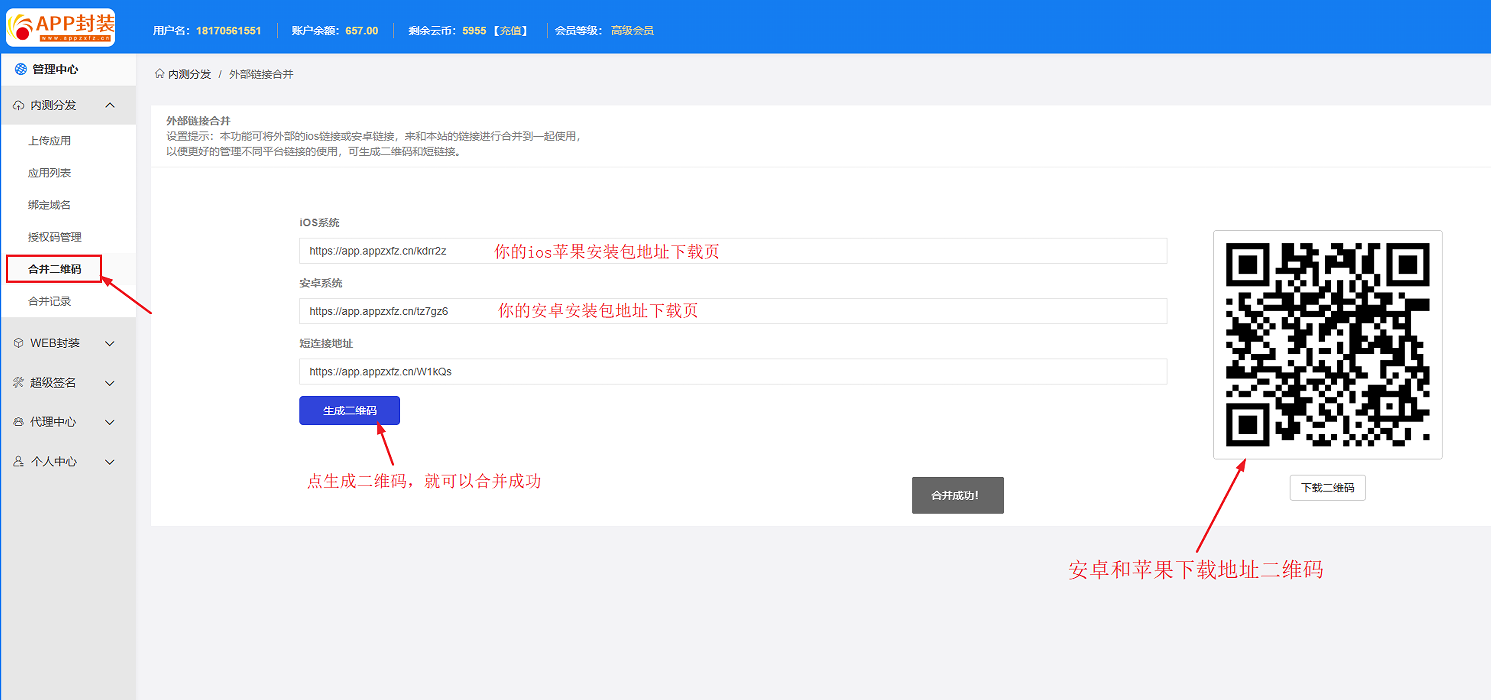This screenshot has height=700, width=1491.
Task: Expand the WEB封装 menu chevron
Action: pos(110,343)
